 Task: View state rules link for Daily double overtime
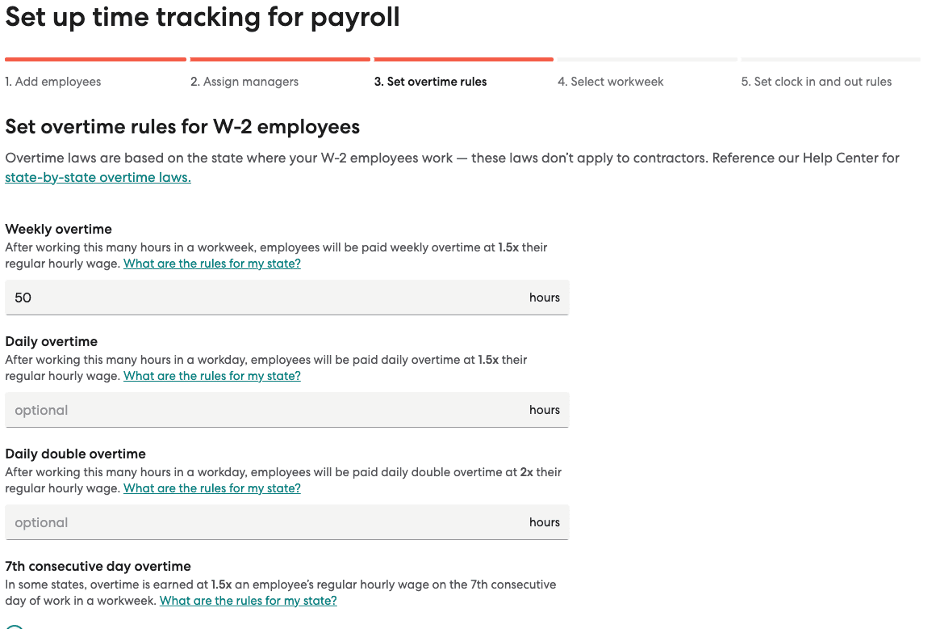click(x=212, y=488)
